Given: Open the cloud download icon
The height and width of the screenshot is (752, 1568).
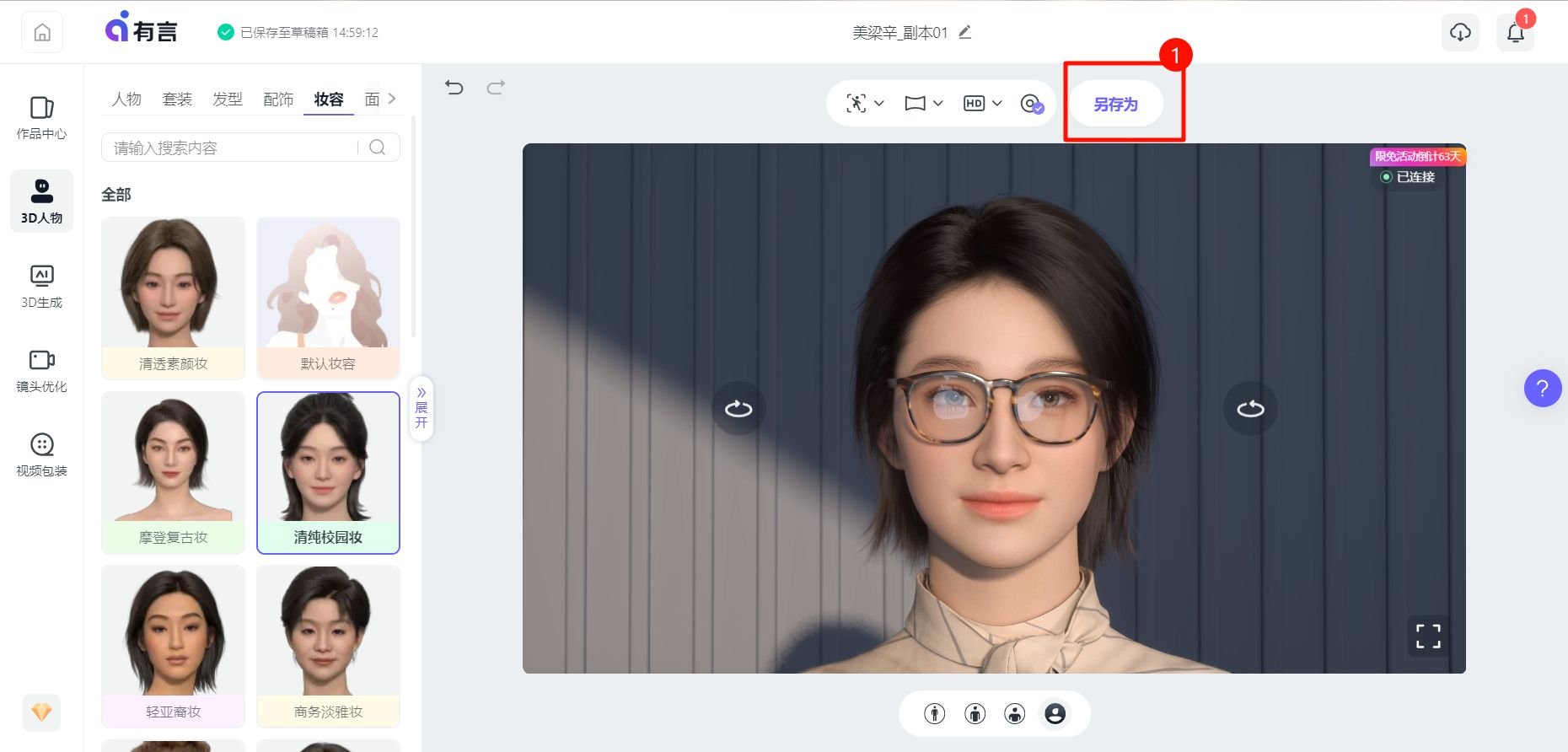Looking at the screenshot, I should (x=1460, y=33).
